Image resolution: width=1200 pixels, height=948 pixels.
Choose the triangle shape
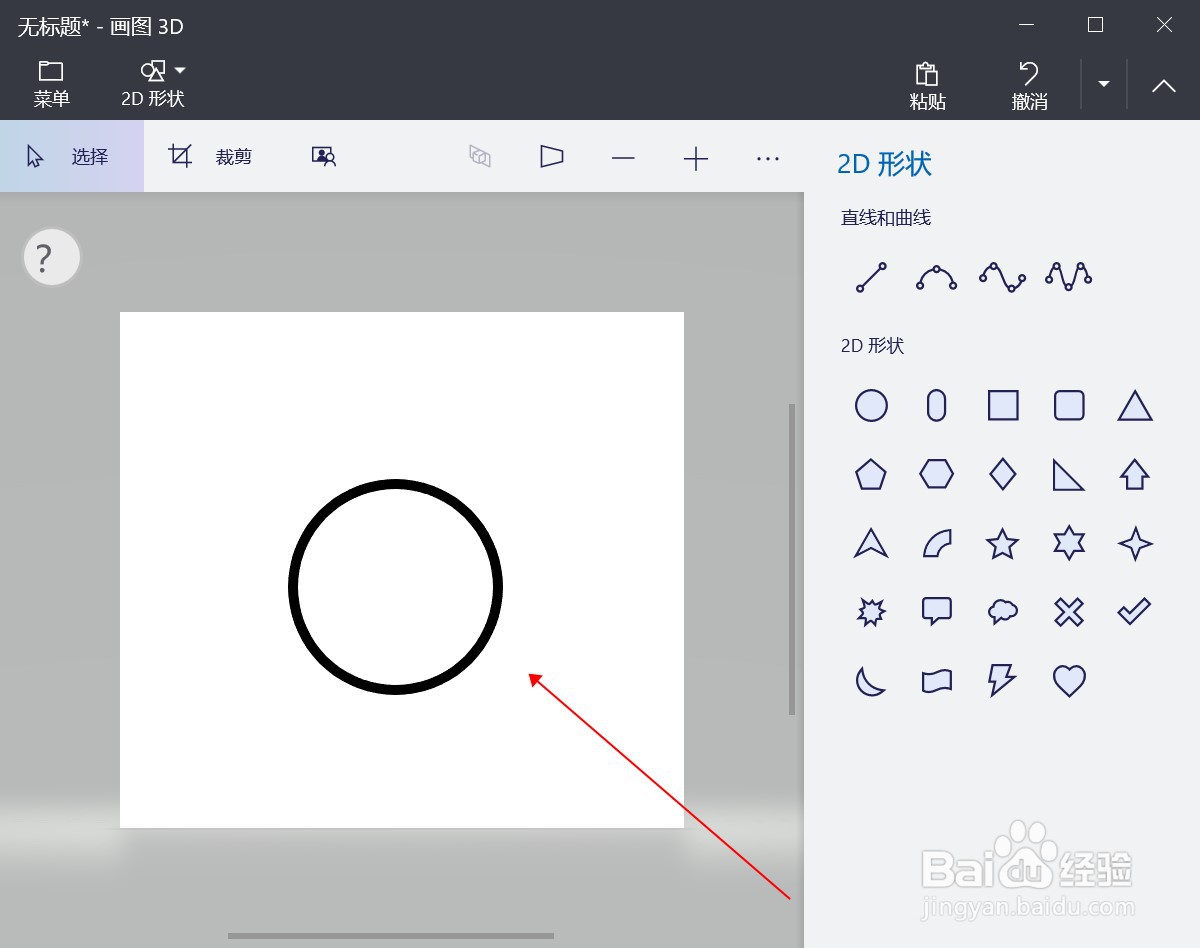pyautogui.click(x=1135, y=405)
